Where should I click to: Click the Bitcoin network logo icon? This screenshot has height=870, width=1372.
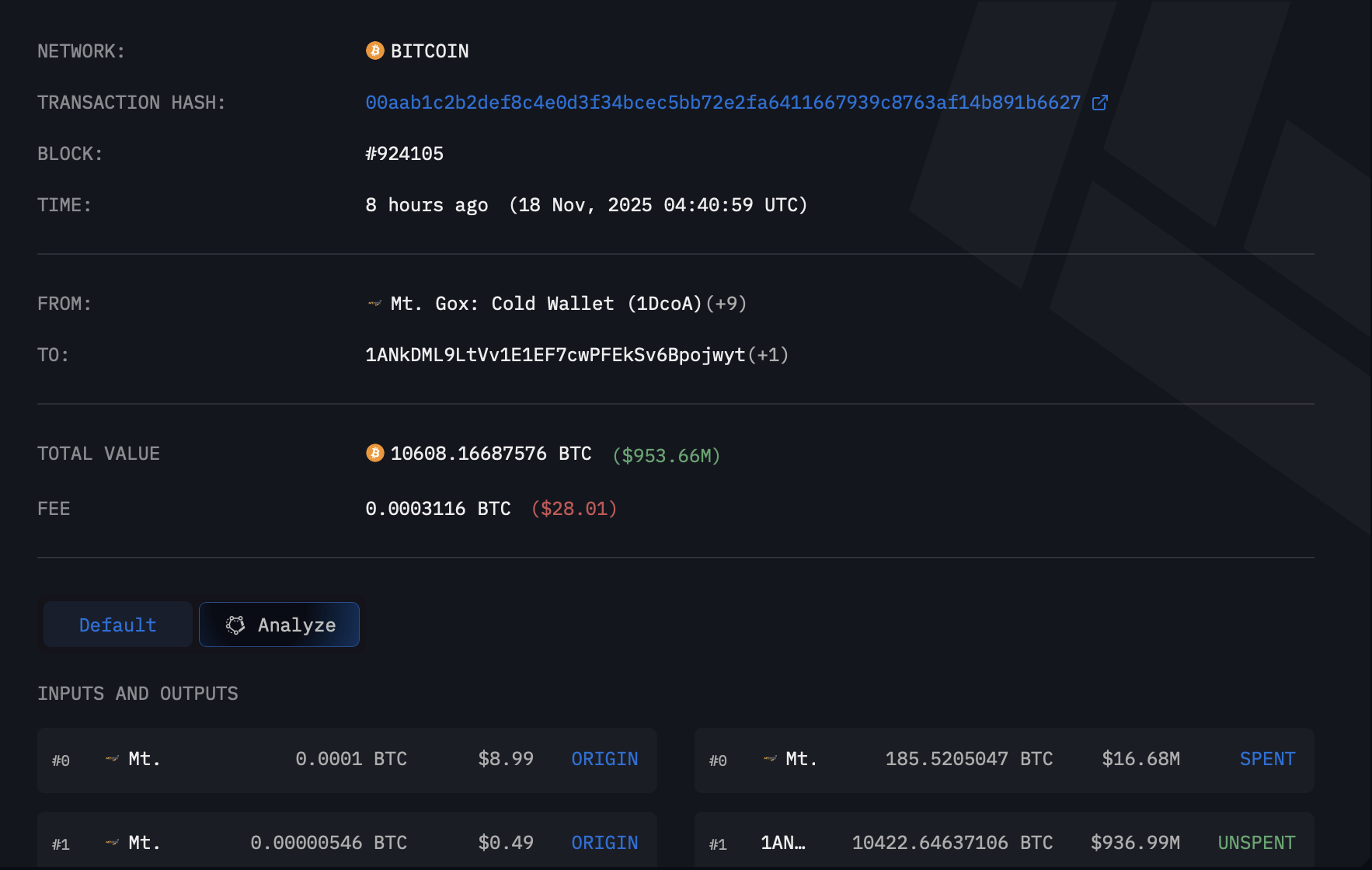point(374,51)
